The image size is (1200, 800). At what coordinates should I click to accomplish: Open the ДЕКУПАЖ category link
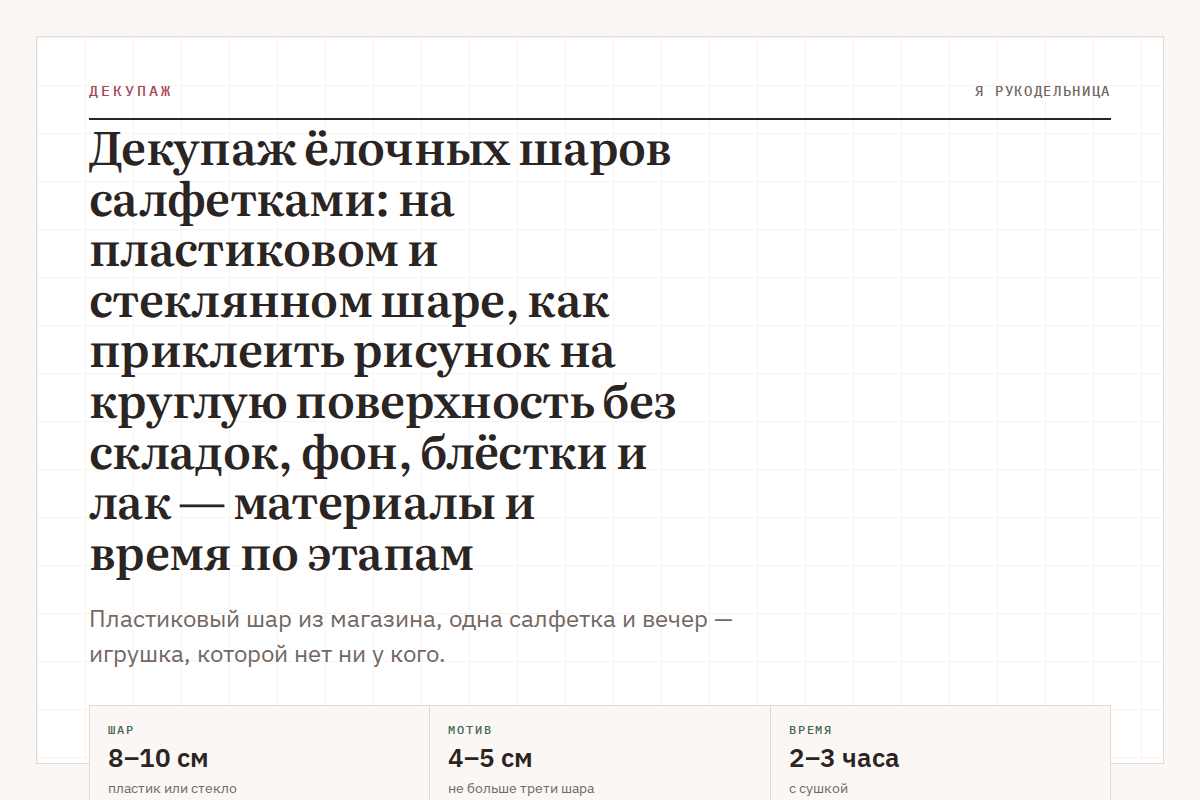pos(130,91)
